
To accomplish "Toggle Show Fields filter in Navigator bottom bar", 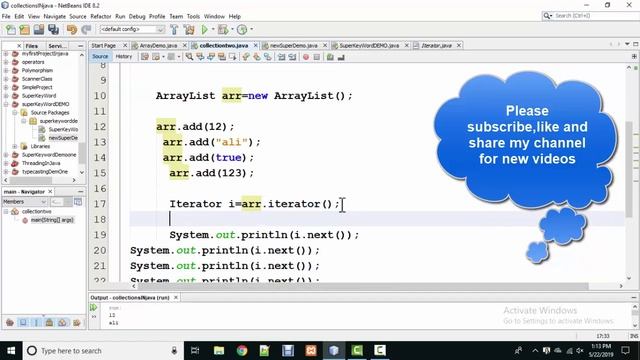I will tap(23, 322).
